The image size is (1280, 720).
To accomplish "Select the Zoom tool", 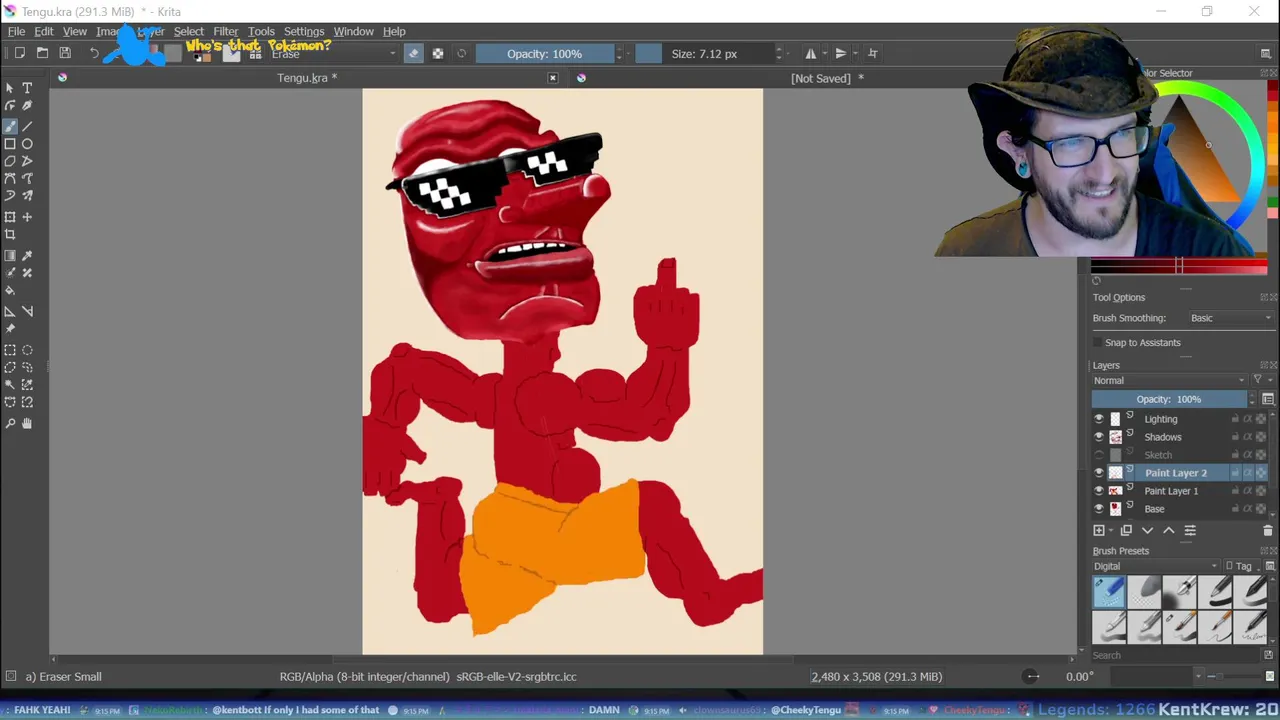I will pyautogui.click(x=10, y=424).
